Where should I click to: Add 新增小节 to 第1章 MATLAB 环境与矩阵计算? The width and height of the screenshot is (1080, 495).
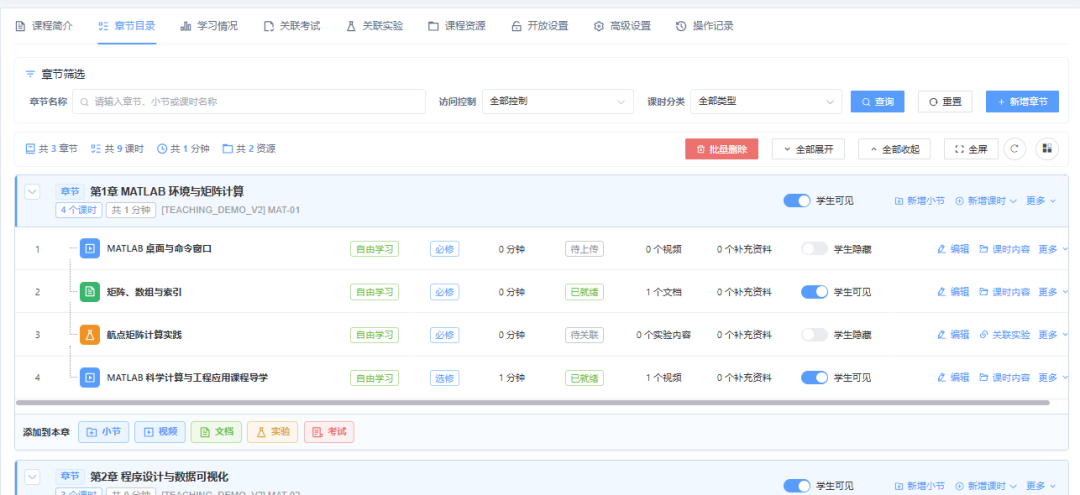click(920, 201)
